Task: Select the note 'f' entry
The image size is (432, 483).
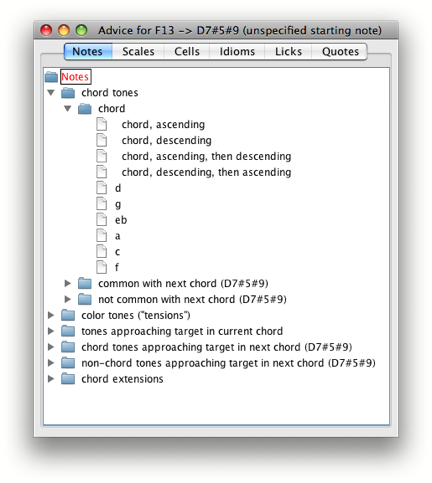Action: pos(117,267)
